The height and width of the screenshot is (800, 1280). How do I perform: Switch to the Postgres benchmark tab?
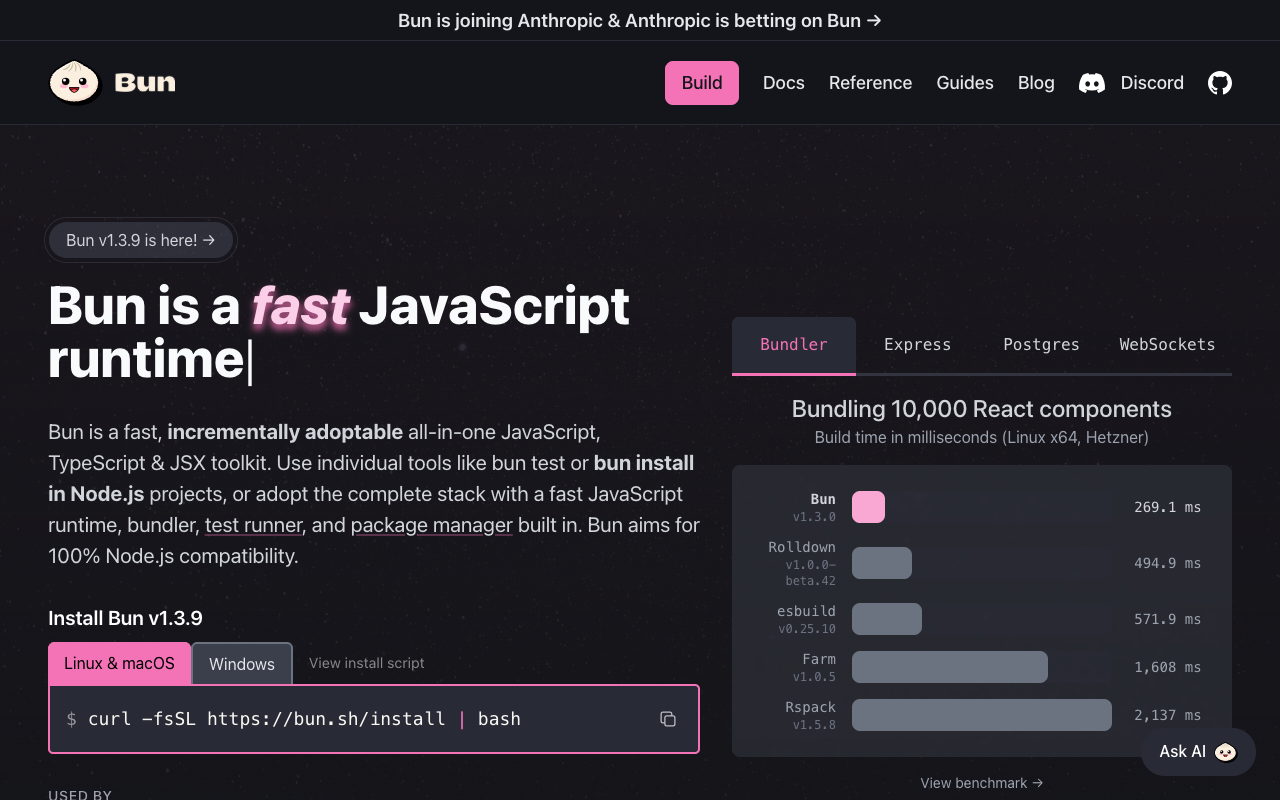1041,345
